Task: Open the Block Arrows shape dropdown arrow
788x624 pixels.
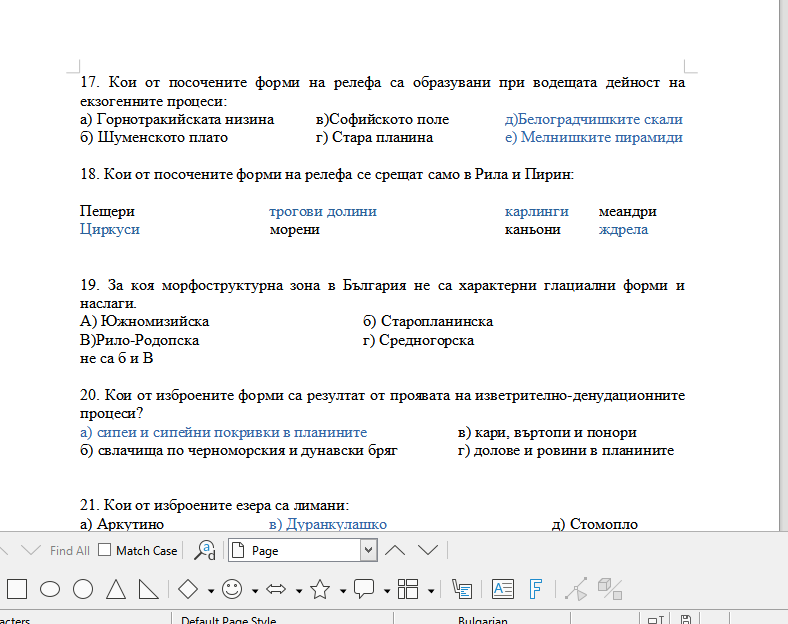Action: click(299, 590)
